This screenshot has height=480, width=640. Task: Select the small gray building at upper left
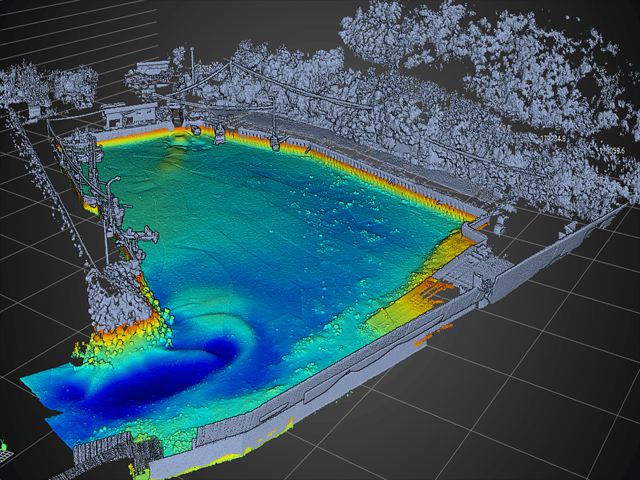tap(129, 115)
